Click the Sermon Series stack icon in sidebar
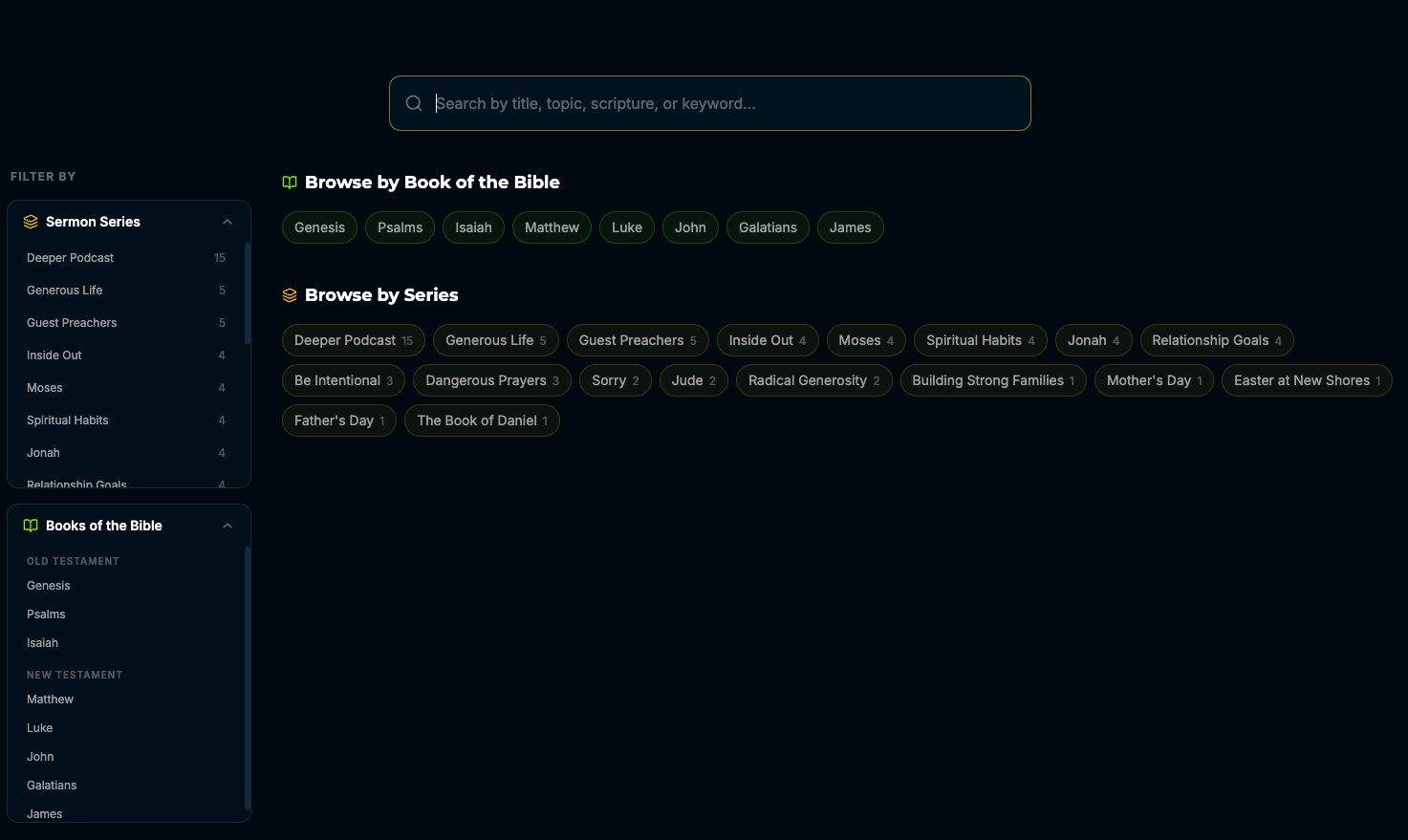Viewport: 1408px width, 840px height. tap(31, 222)
